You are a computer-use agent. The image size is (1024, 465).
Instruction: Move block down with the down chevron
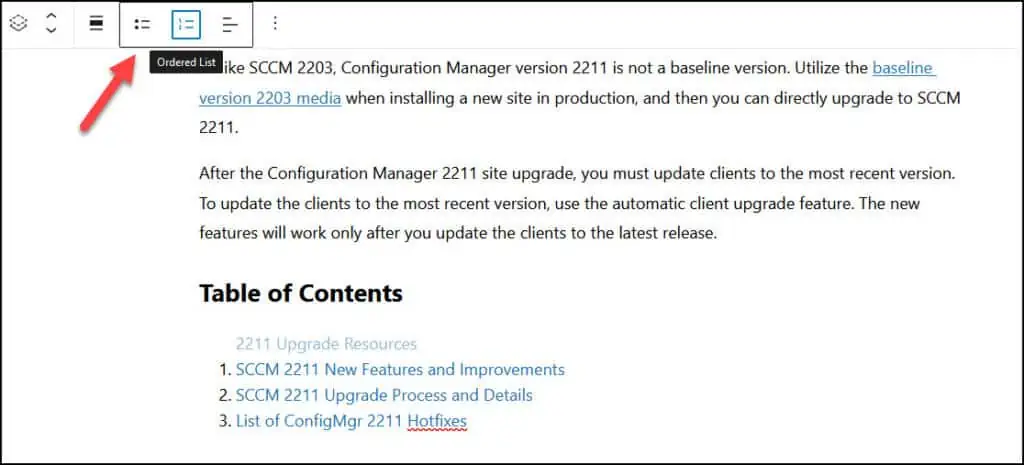tap(51, 30)
